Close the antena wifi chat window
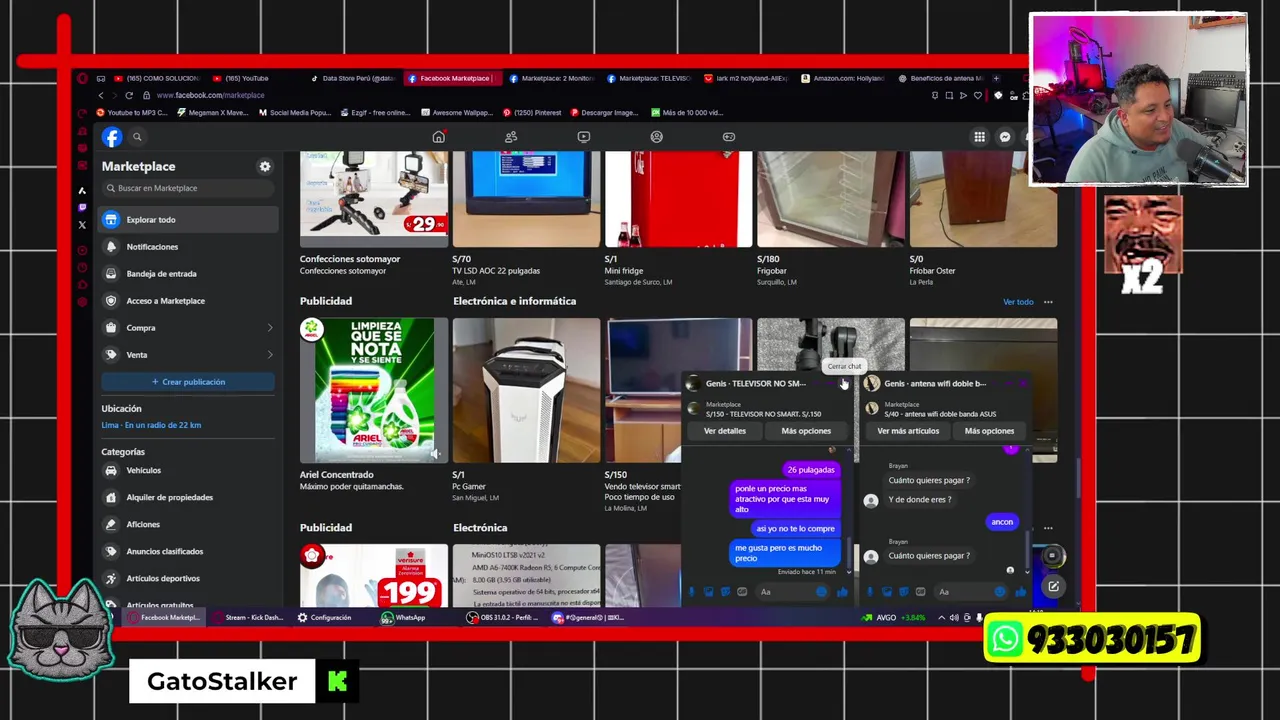The width and height of the screenshot is (1280, 720). click(x=1023, y=383)
